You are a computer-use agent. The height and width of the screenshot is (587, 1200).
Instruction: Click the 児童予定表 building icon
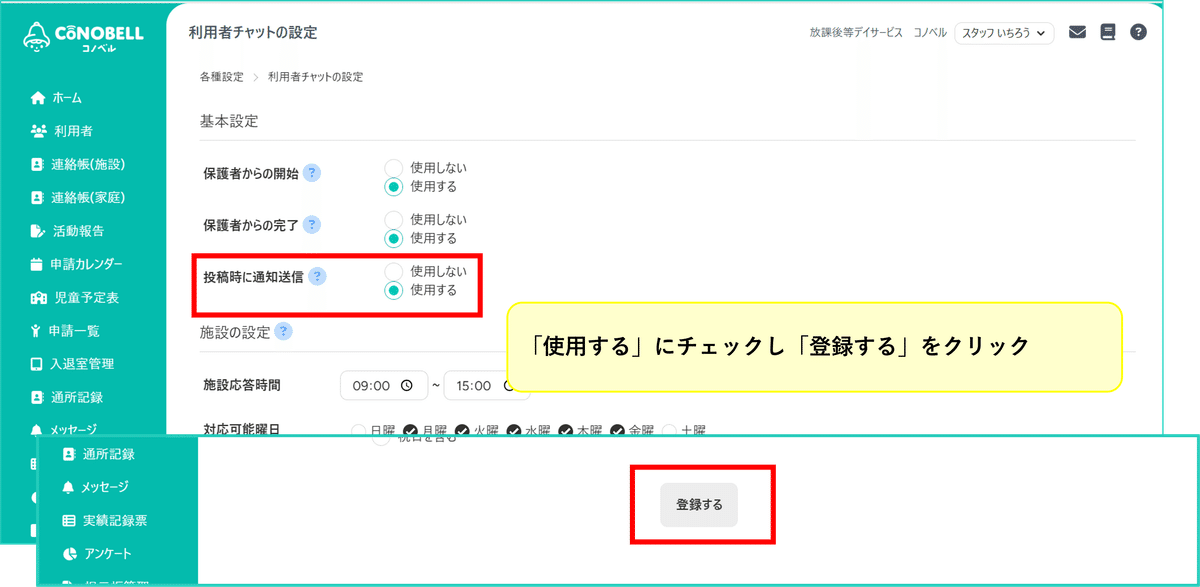(x=39, y=298)
